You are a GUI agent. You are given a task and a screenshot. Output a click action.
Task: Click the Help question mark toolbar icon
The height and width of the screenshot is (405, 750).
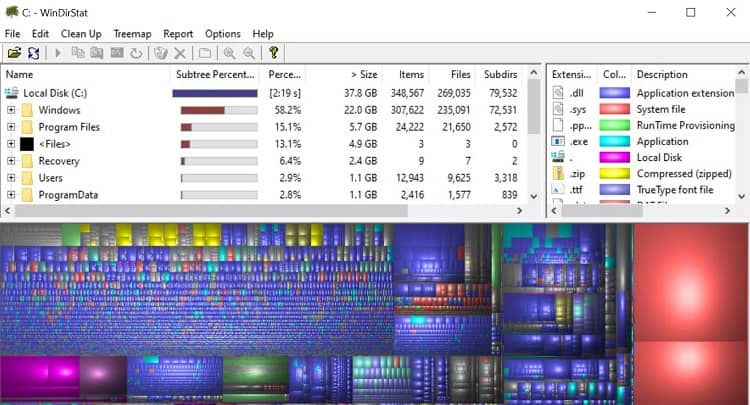(274, 52)
